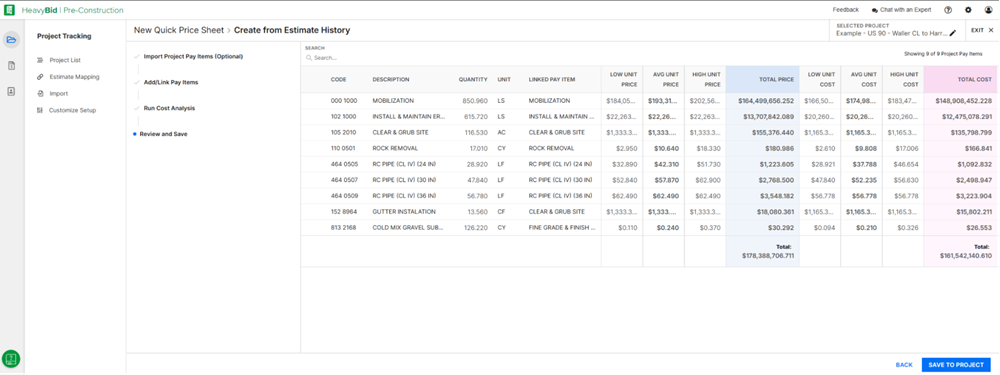
Task: Sort by the CODE column header
Action: [x=338, y=80]
